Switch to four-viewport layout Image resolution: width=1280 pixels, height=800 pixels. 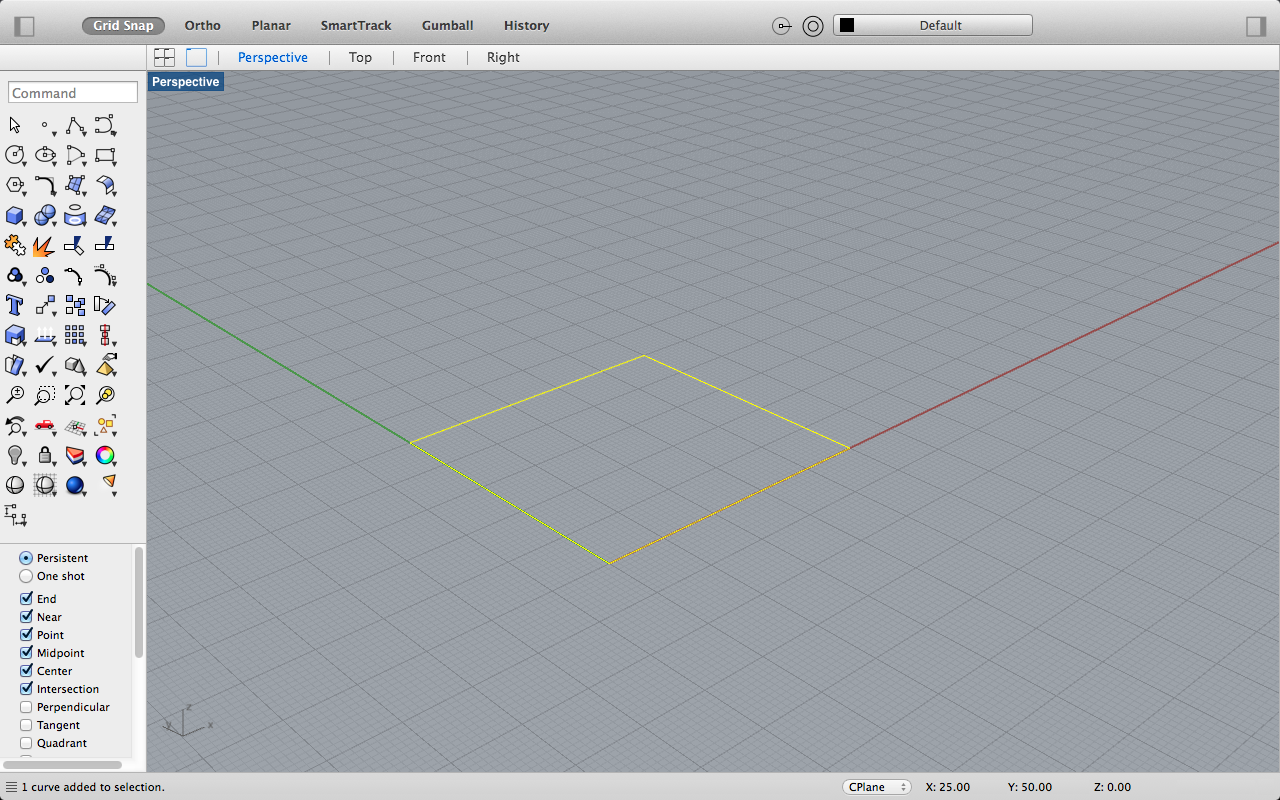click(164, 58)
